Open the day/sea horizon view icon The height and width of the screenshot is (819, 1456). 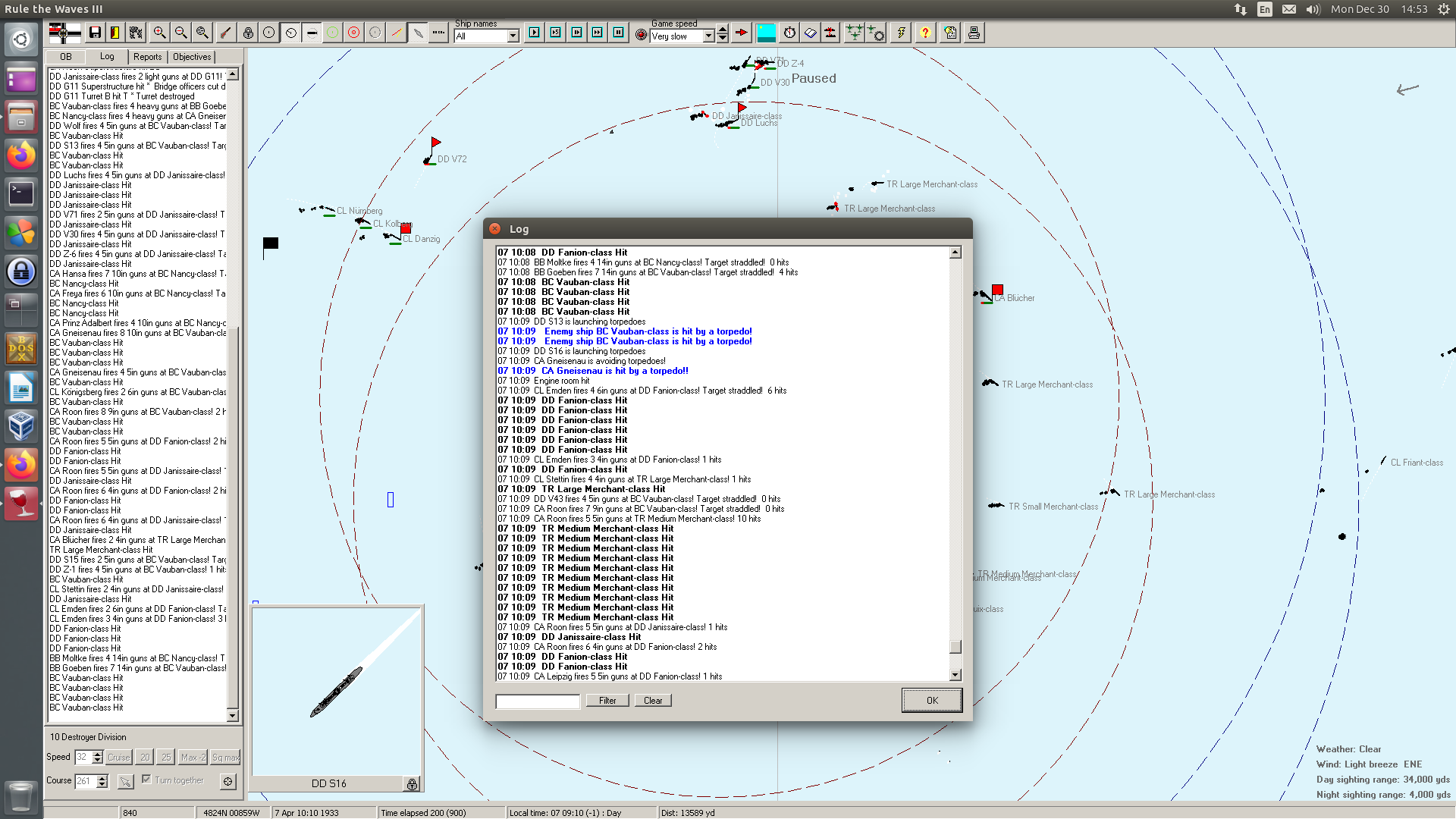click(767, 33)
